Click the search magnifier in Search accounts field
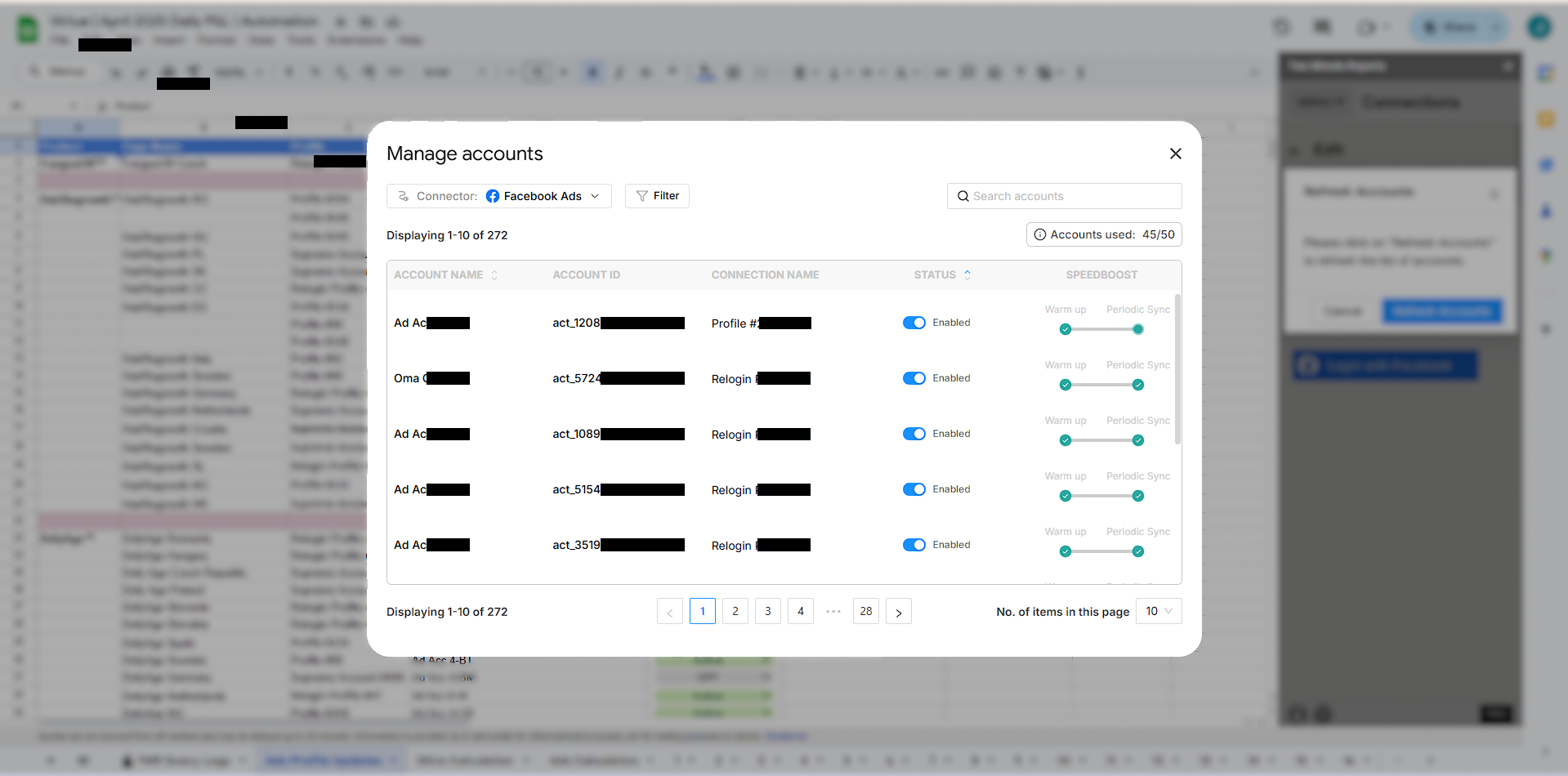This screenshot has height=776, width=1568. [x=963, y=196]
